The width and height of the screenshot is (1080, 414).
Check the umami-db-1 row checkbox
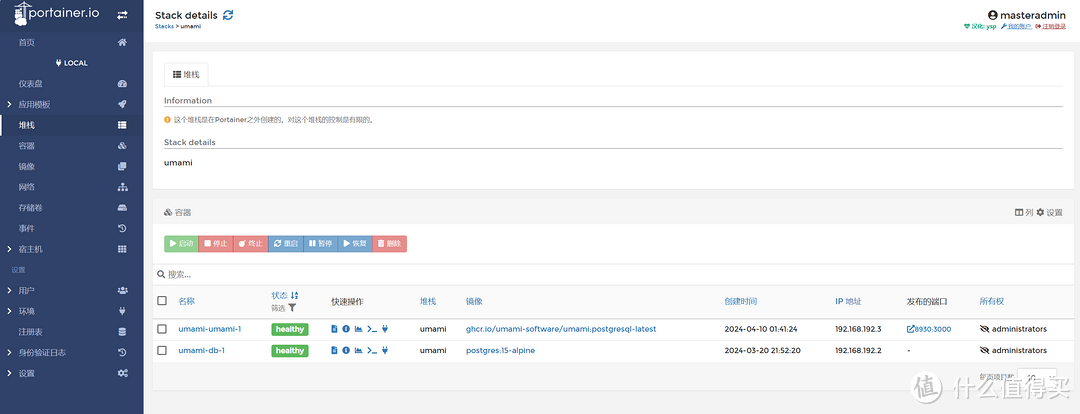pyautogui.click(x=162, y=351)
